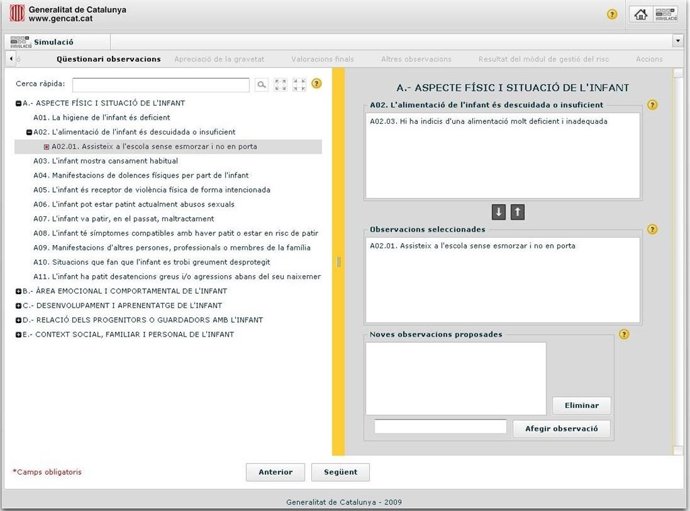Open help icon next to tree search tools

pyautogui.click(x=316, y=84)
